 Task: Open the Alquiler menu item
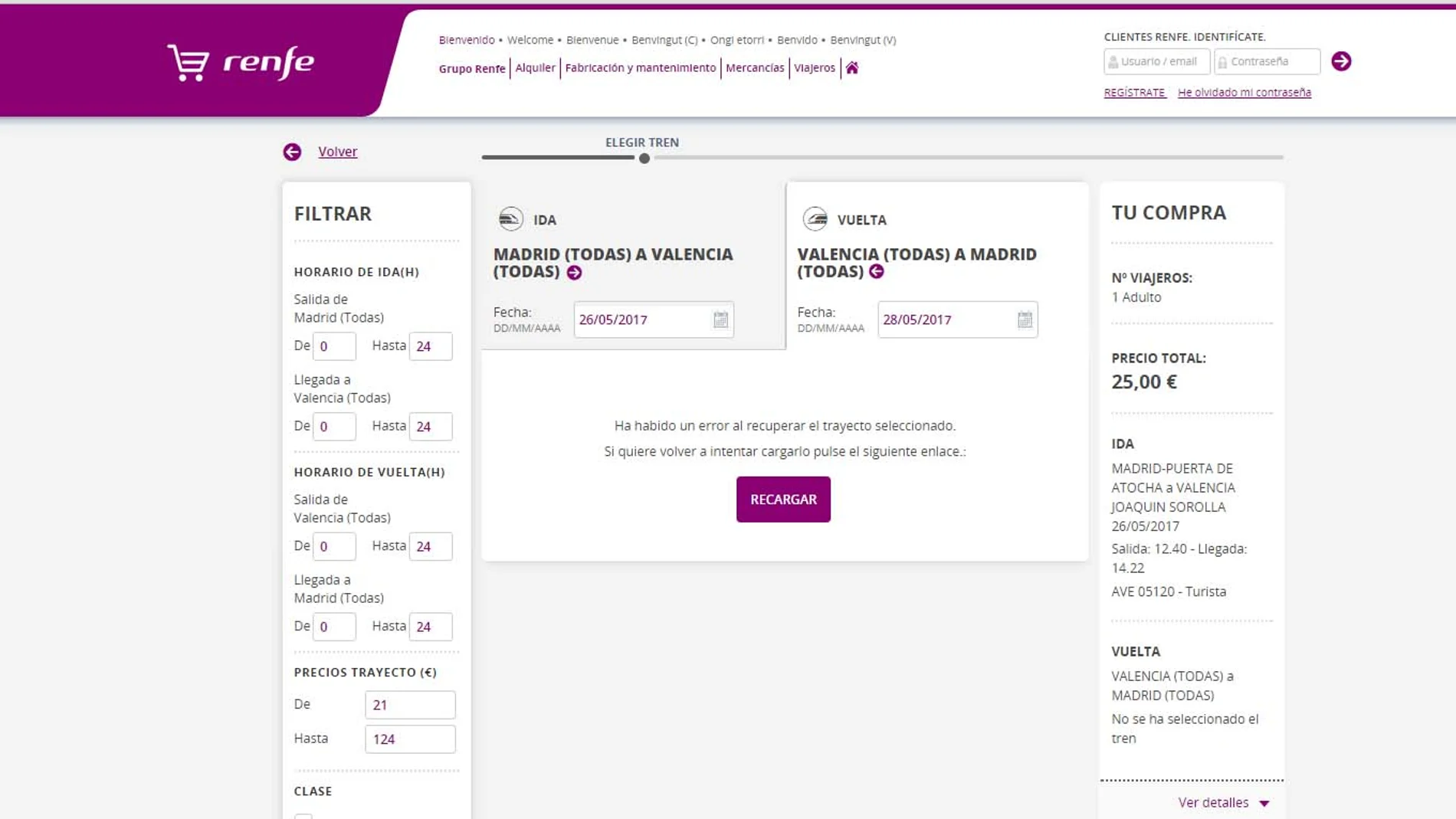tap(535, 67)
